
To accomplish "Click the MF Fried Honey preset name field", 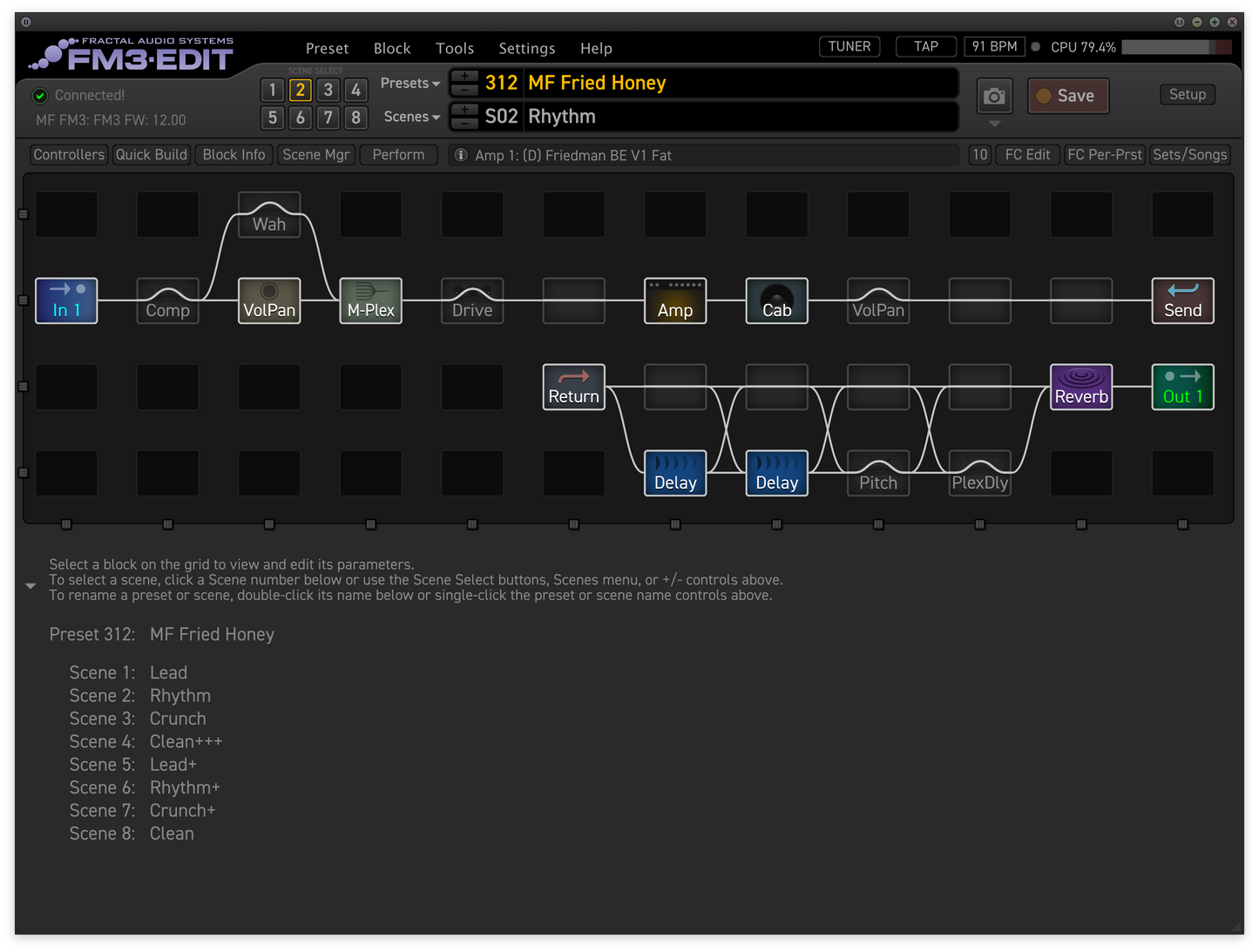I will pyautogui.click(x=741, y=84).
